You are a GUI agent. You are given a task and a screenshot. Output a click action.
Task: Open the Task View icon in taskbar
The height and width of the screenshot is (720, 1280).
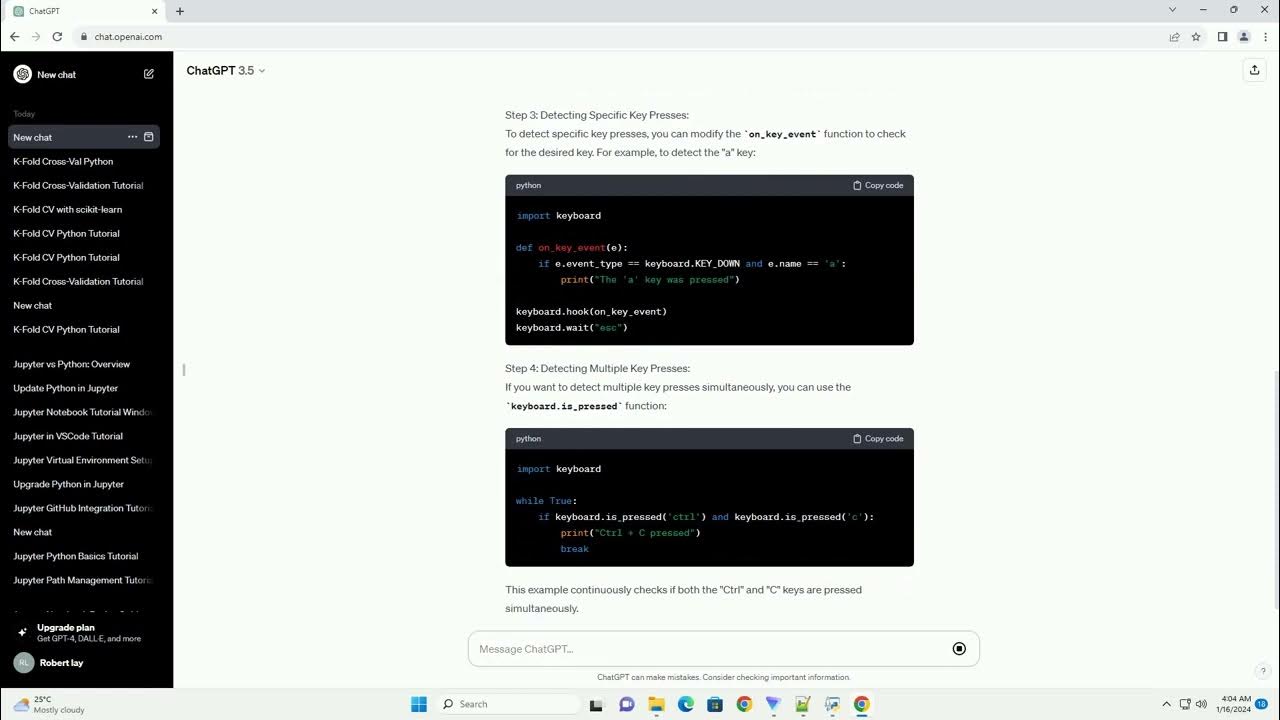(x=597, y=704)
